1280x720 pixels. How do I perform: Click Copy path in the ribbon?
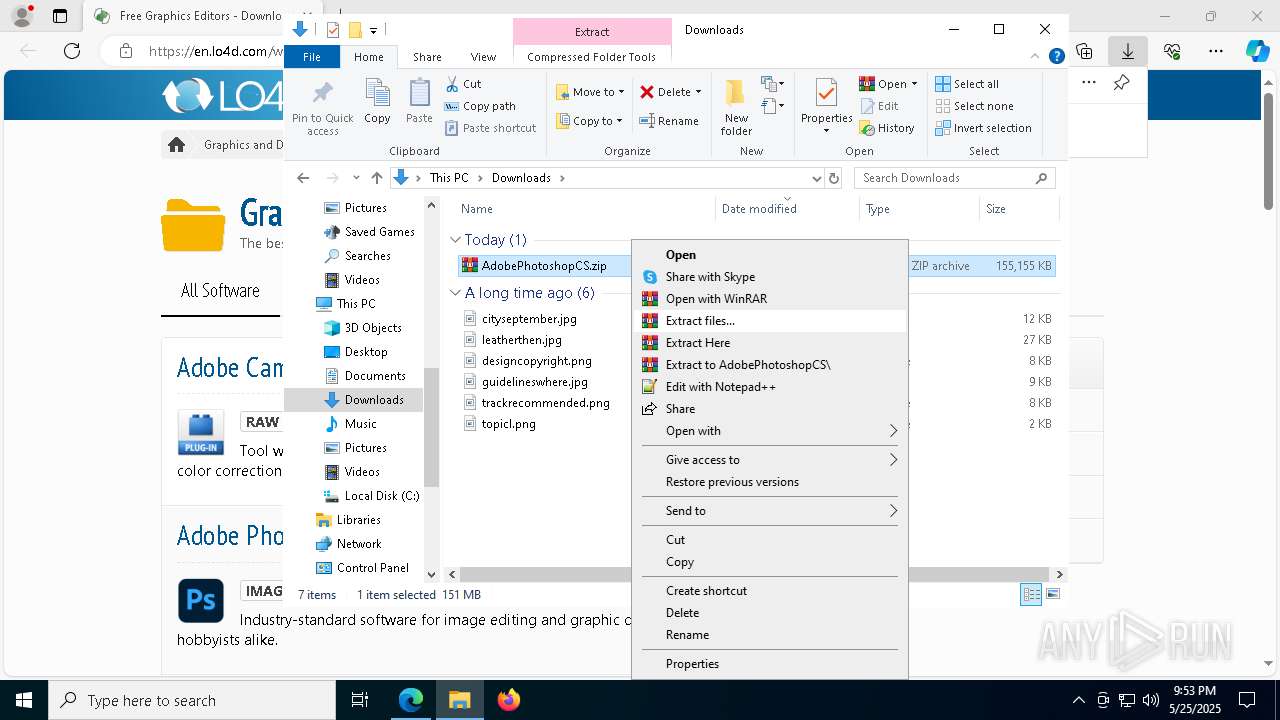click(480, 106)
